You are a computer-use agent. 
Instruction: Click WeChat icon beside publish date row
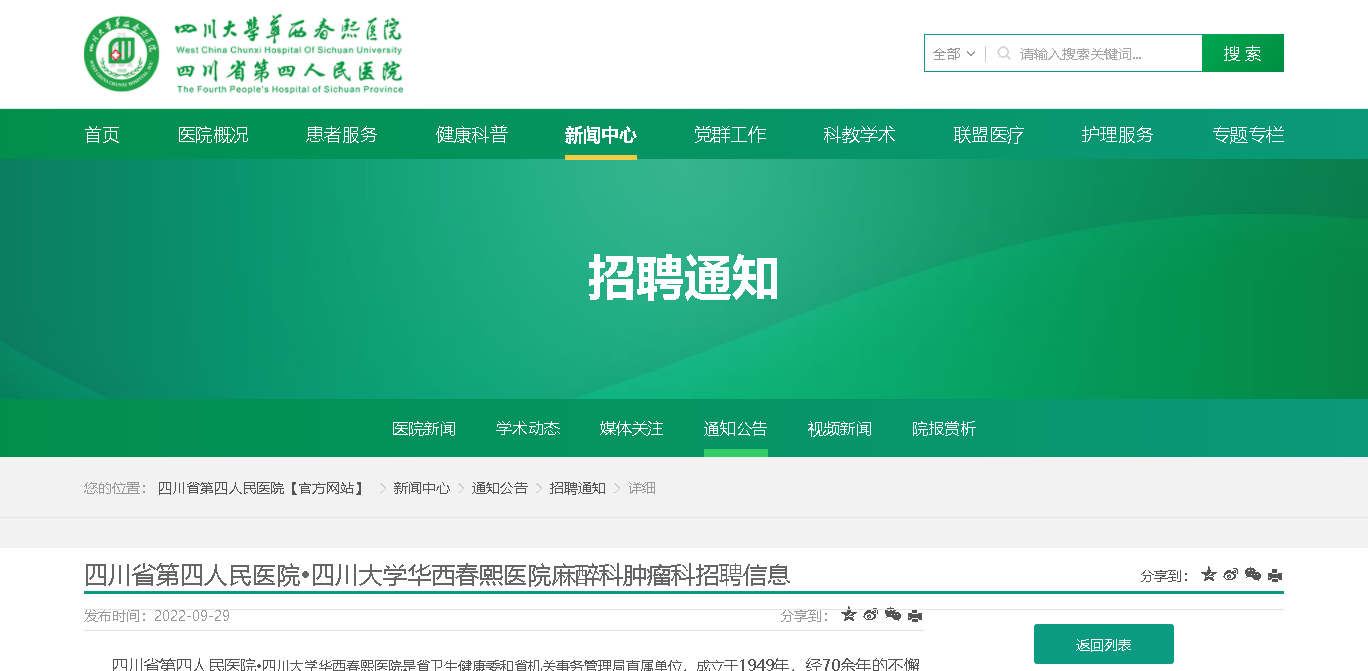coord(893,615)
